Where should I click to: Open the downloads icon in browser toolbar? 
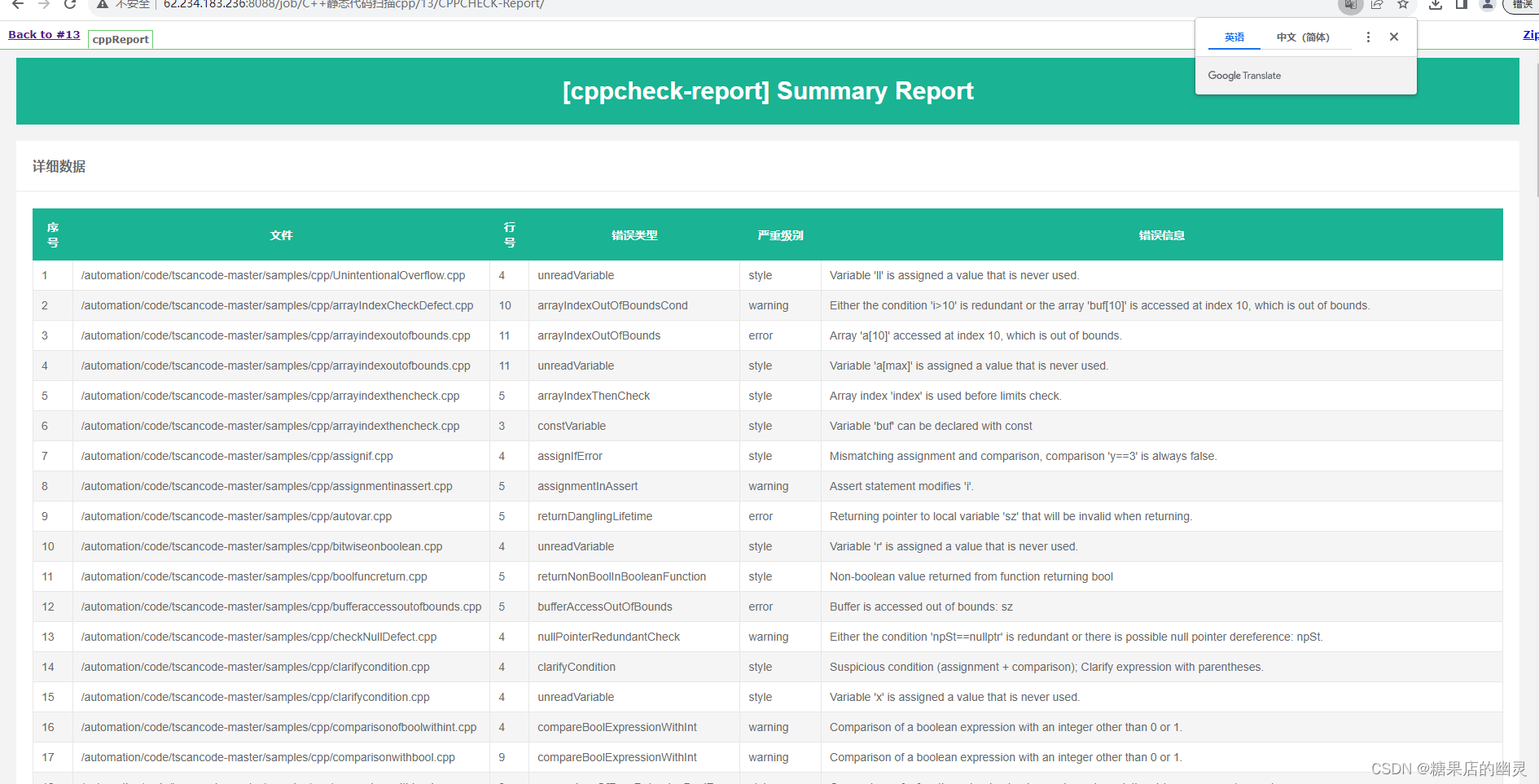pos(1436,4)
